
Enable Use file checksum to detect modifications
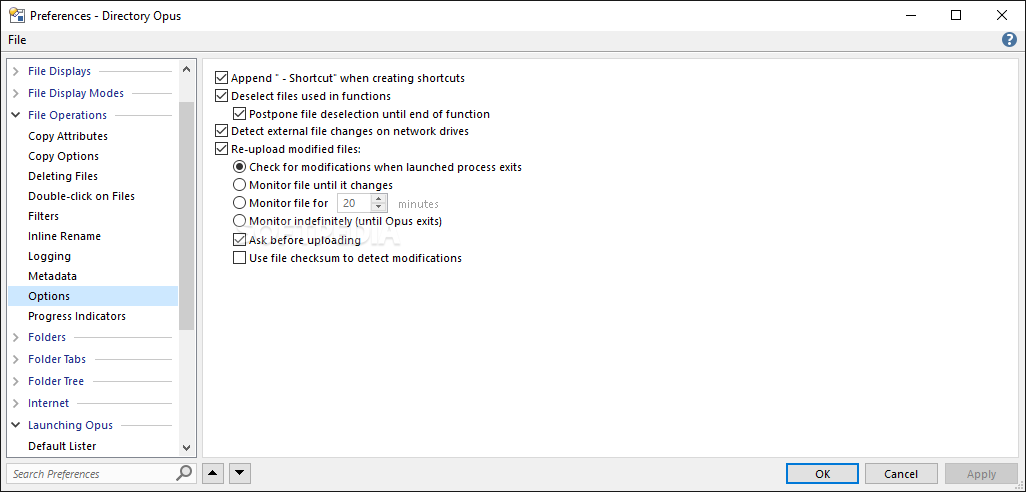point(239,258)
